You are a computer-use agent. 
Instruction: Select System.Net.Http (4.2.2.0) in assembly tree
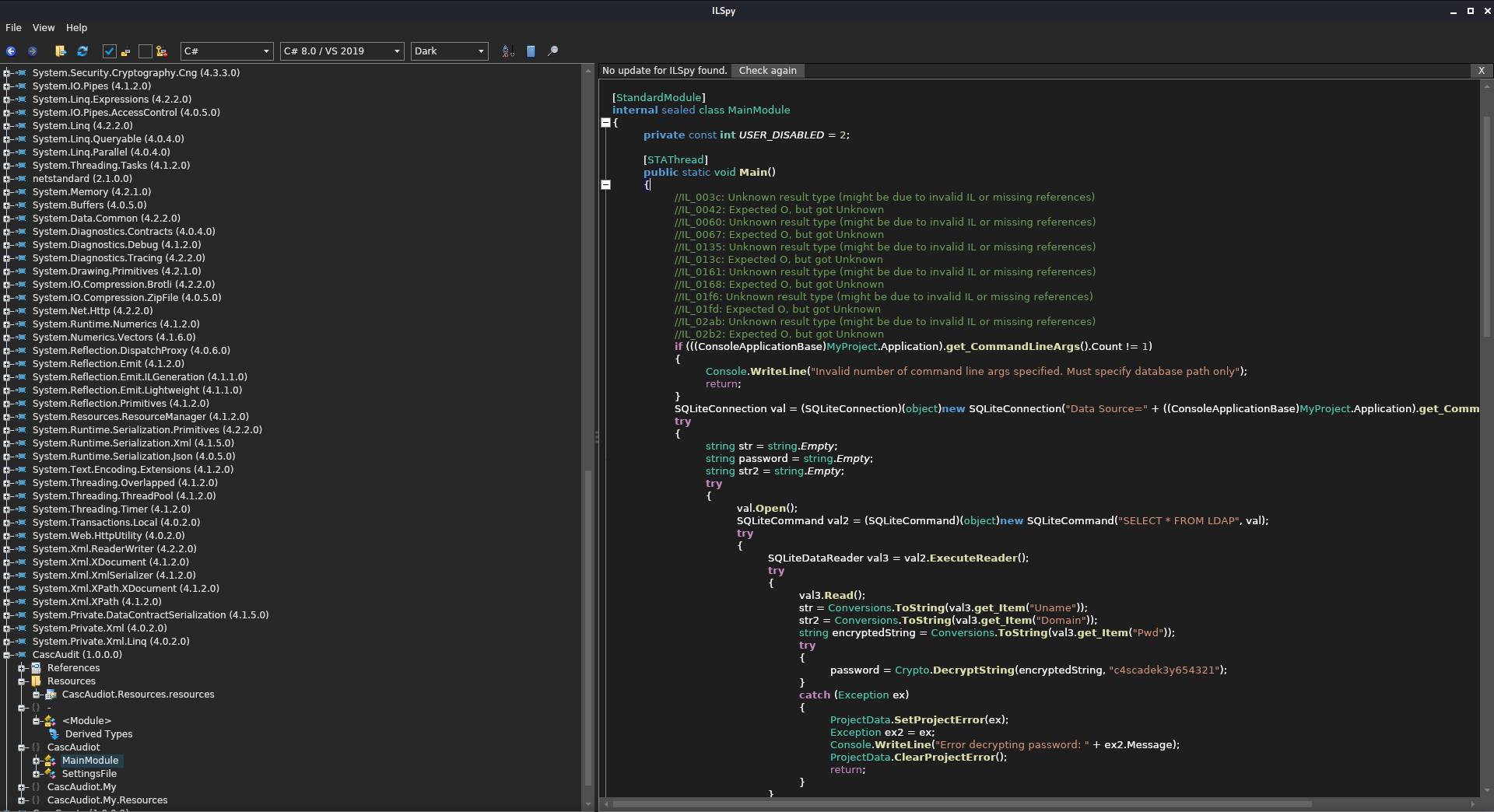pyautogui.click(x=93, y=311)
